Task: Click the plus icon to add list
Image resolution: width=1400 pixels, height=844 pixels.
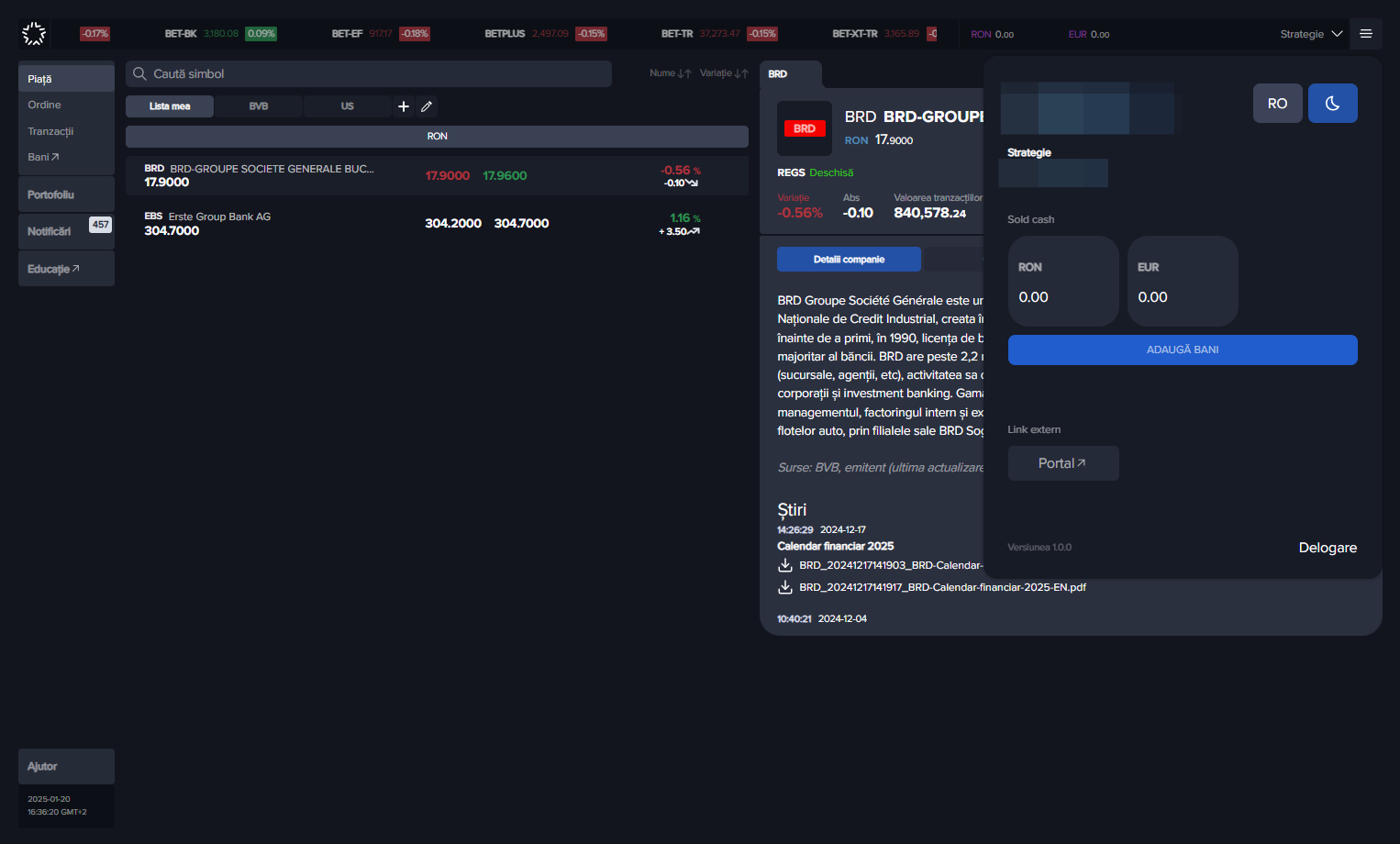Action: pyautogui.click(x=404, y=106)
